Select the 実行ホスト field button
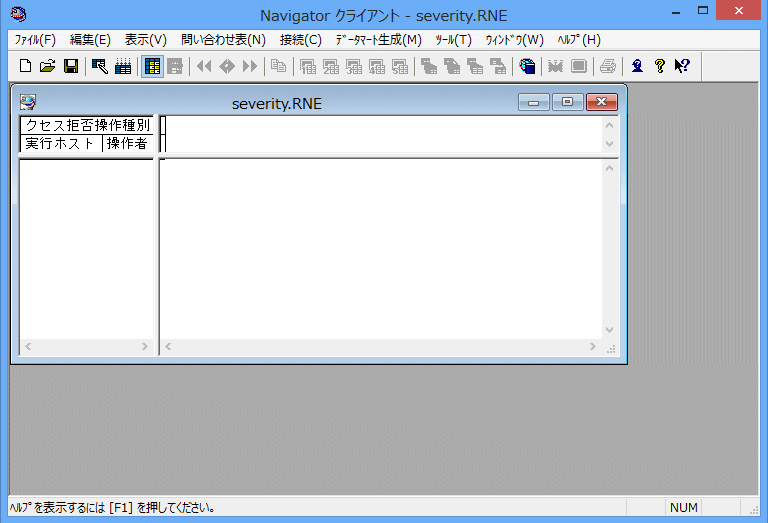The width and height of the screenshot is (768, 523). [60, 143]
